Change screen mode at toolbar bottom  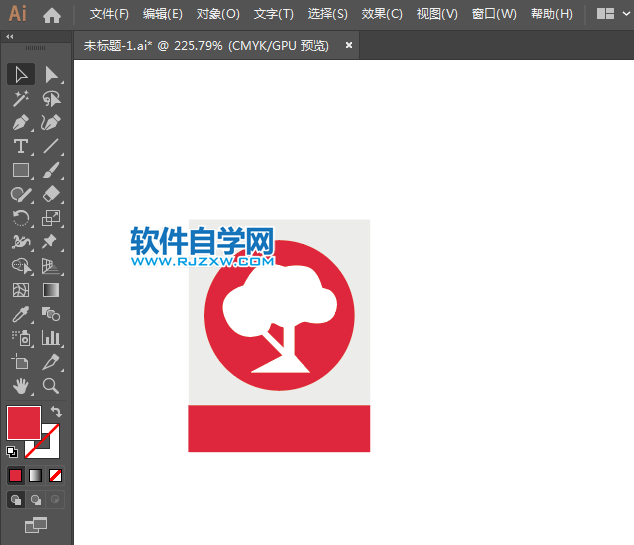tap(36, 525)
